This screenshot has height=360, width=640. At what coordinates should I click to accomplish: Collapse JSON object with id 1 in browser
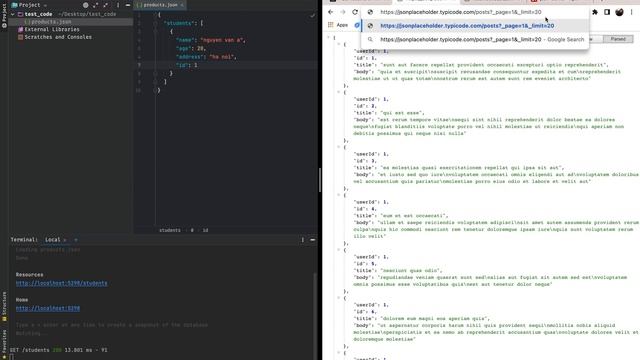339,44
